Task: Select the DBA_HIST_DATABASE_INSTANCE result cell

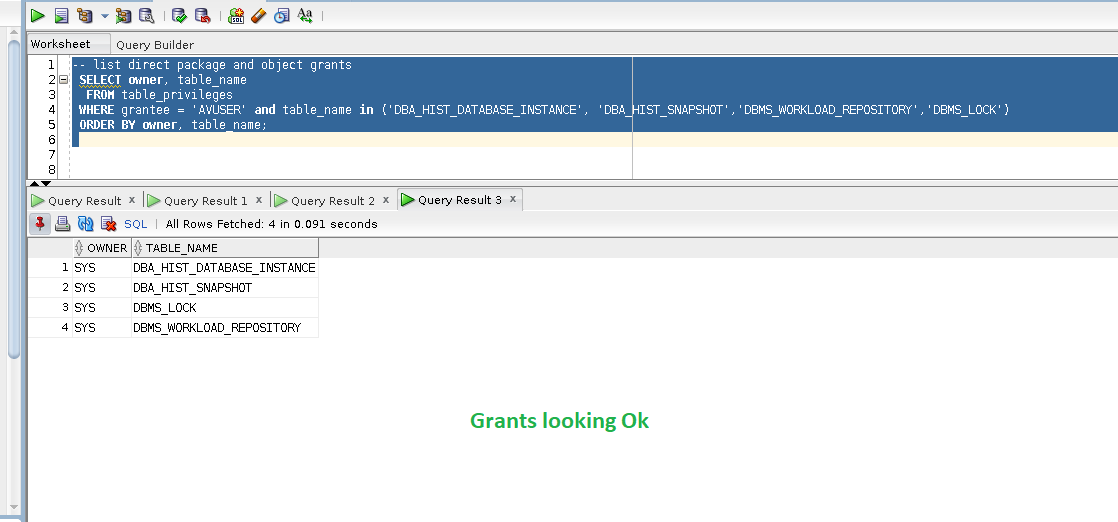Action: pyautogui.click(x=225, y=268)
